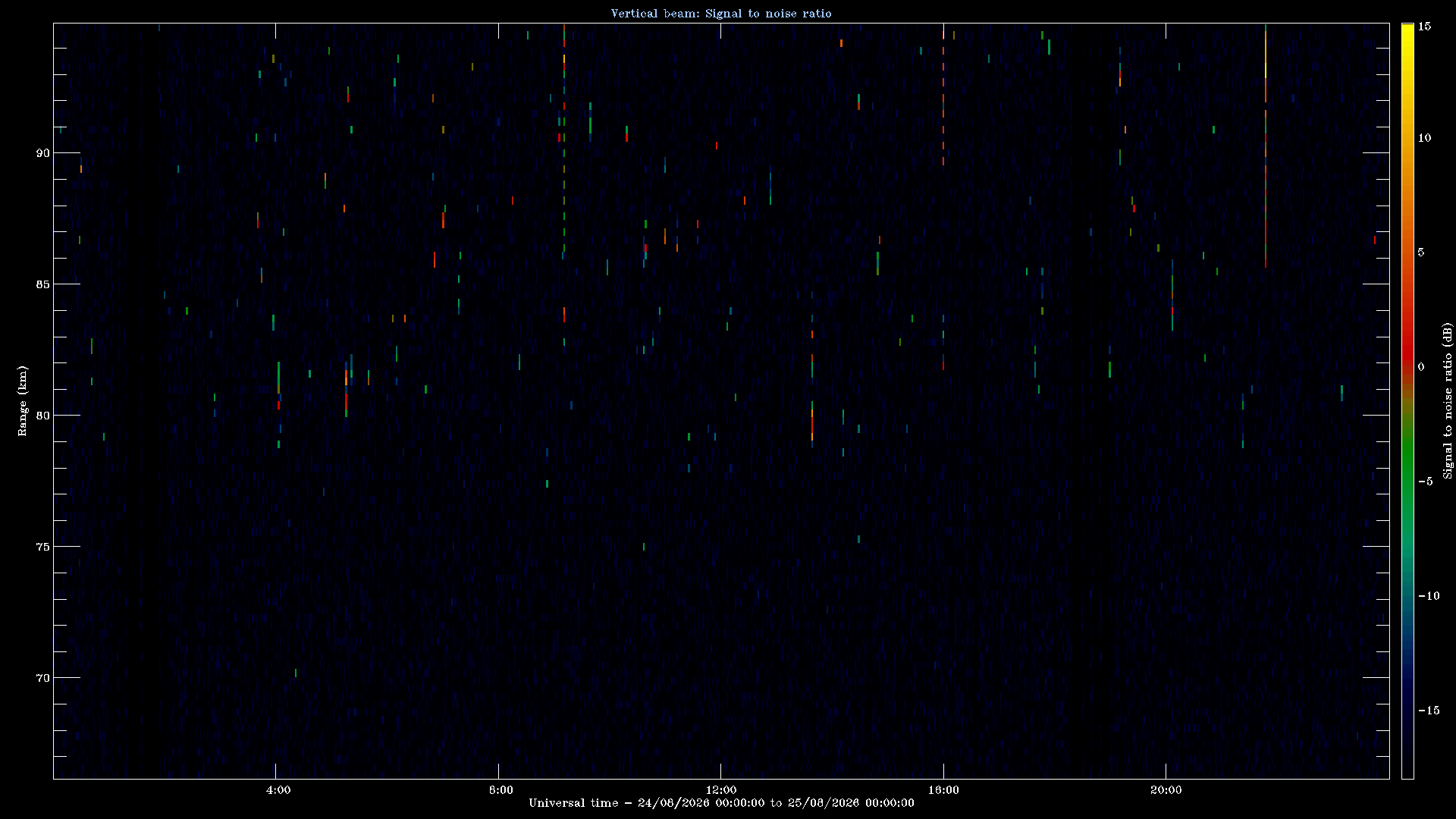
Task: Click the '16:00' time axis label
Action: click(x=943, y=790)
